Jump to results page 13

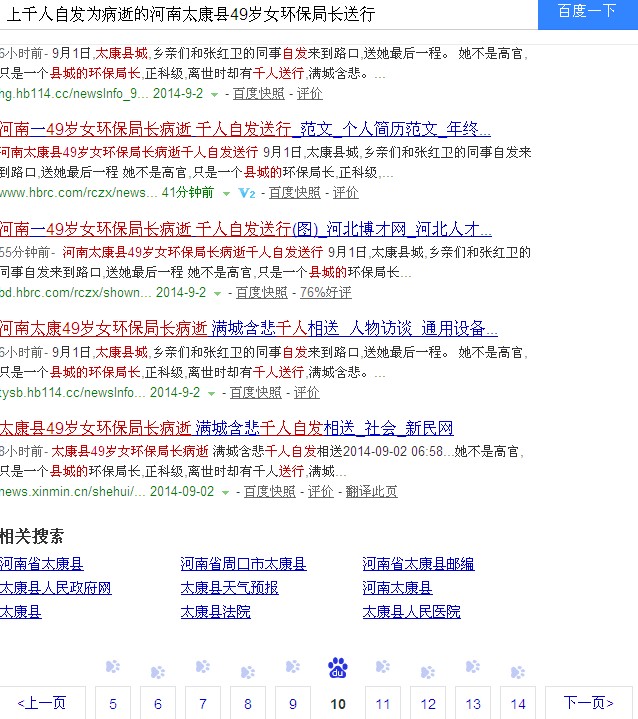pyautogui.click(x=472, y=703)
